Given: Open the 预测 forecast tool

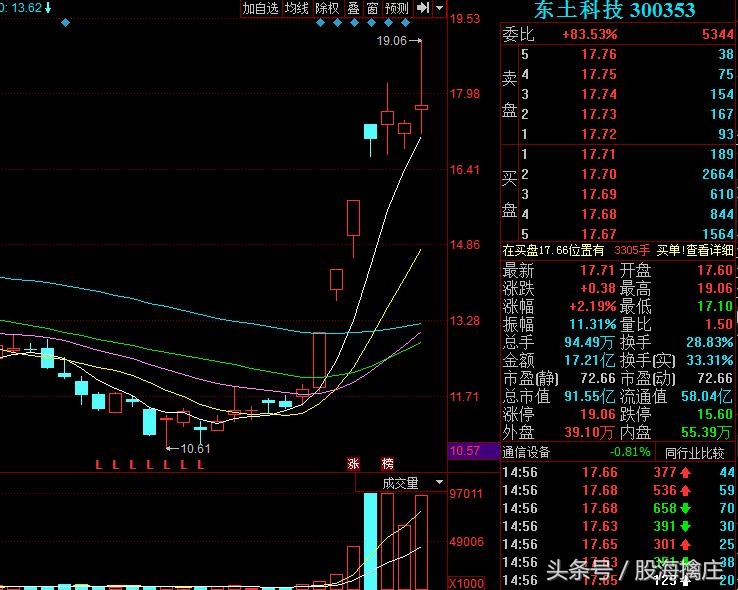Looking at the screenshot, I should [397, 8].
